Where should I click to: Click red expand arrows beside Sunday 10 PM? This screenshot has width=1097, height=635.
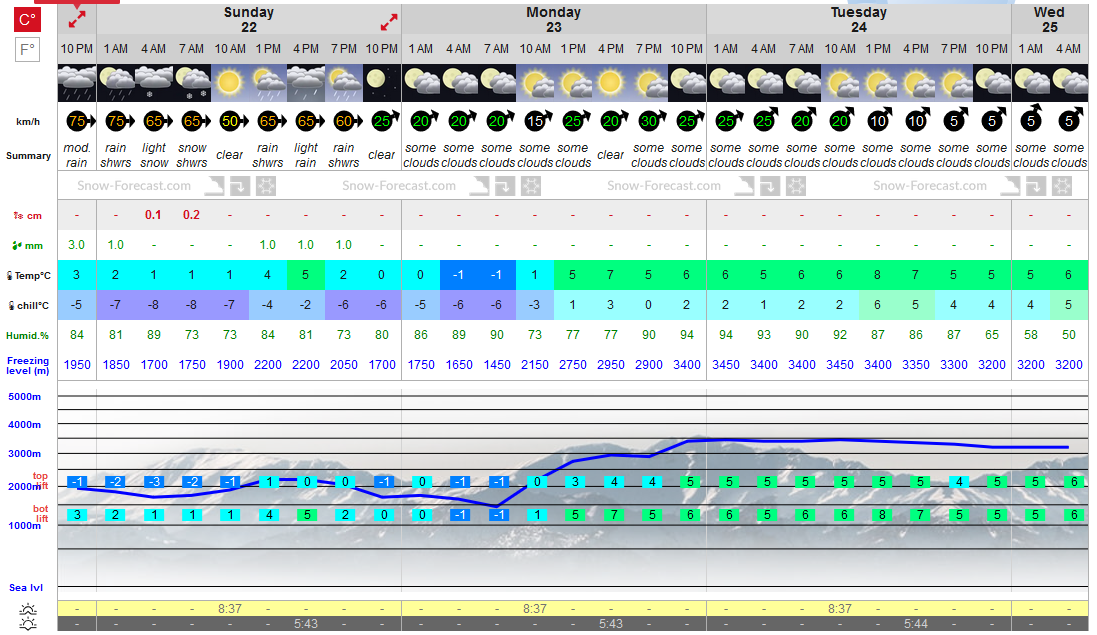click(x=389, y=22)
